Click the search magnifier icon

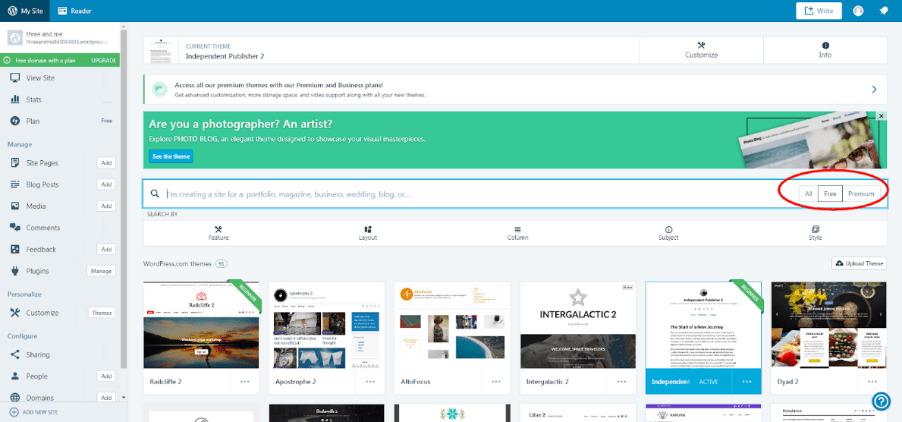pyautogui.click(x=155, y=194)
